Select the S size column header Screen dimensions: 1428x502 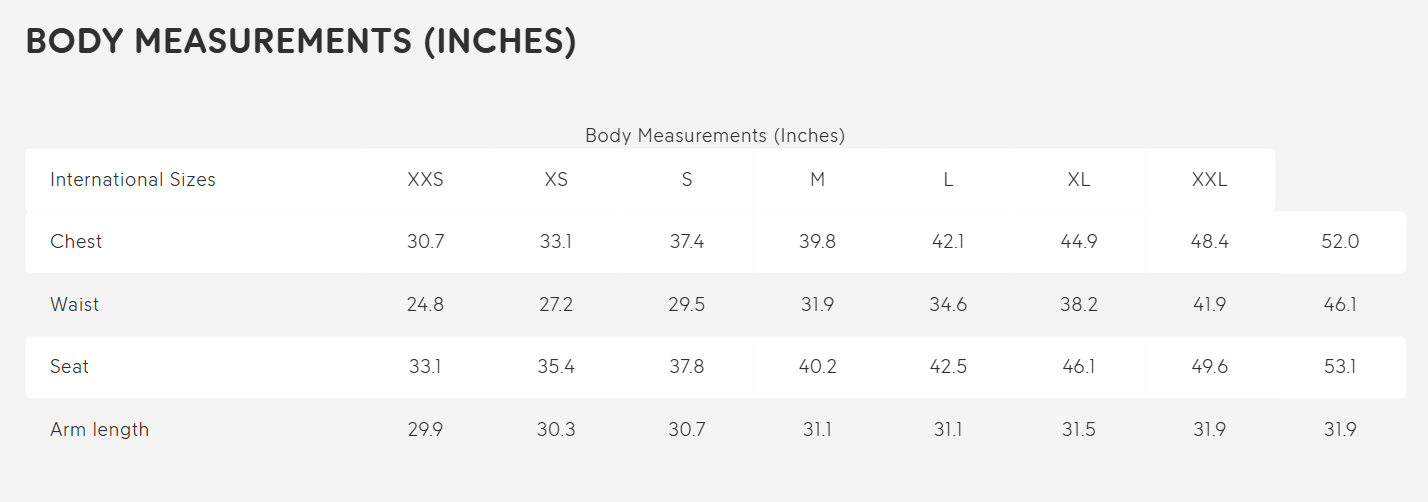687,180
